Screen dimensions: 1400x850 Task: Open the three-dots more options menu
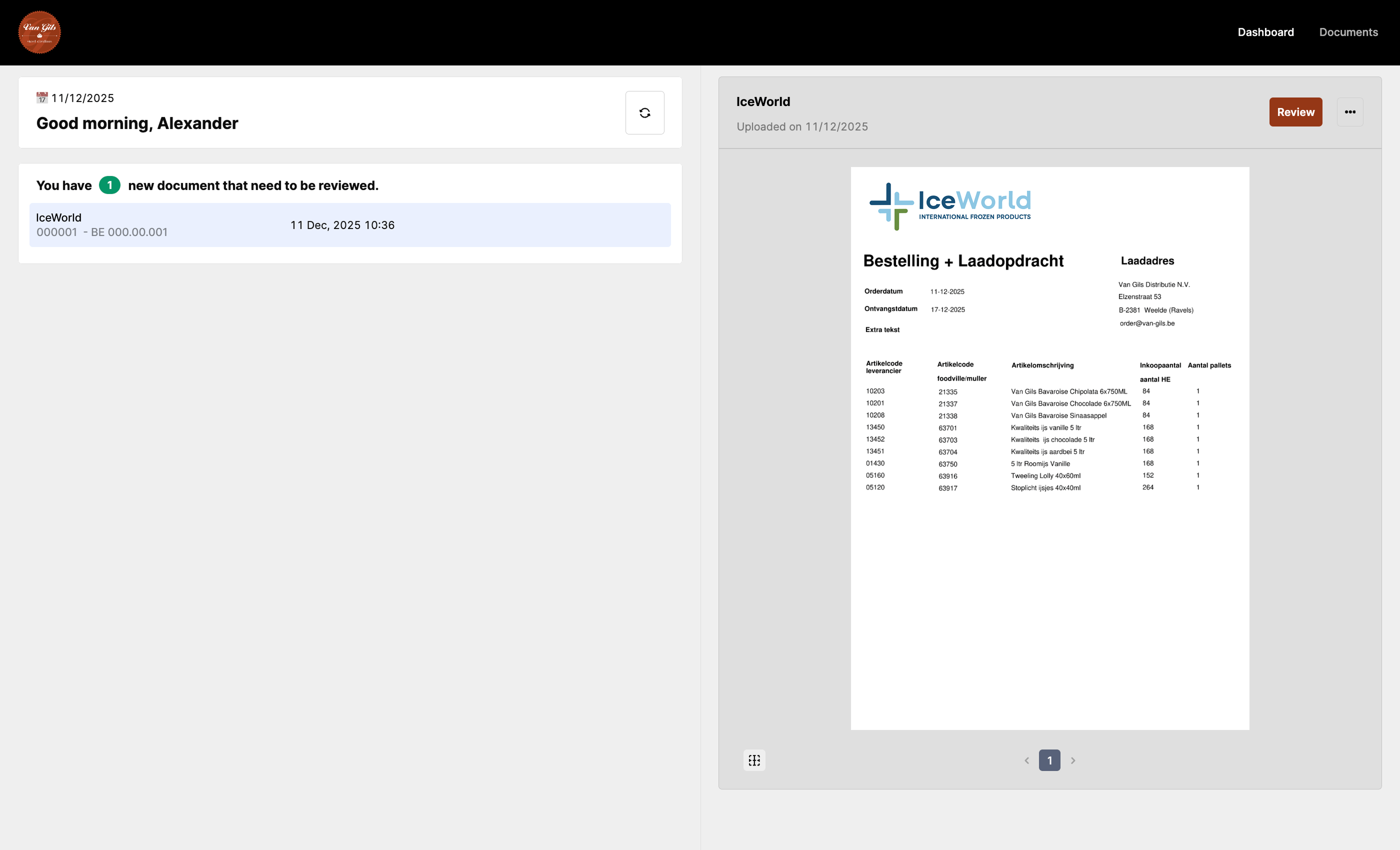(1349, 112)
